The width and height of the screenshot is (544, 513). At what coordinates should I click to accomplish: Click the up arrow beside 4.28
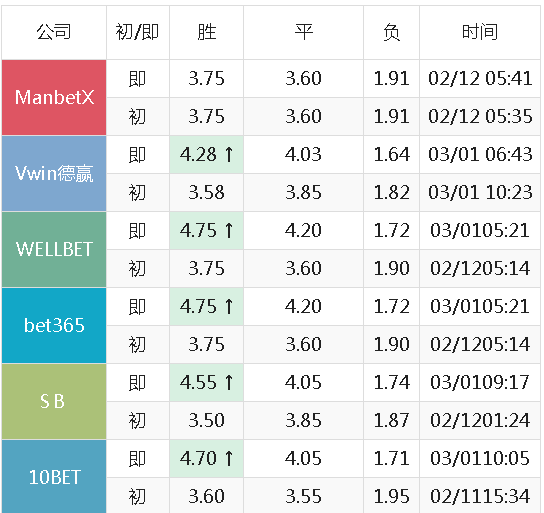pos(229,155)
